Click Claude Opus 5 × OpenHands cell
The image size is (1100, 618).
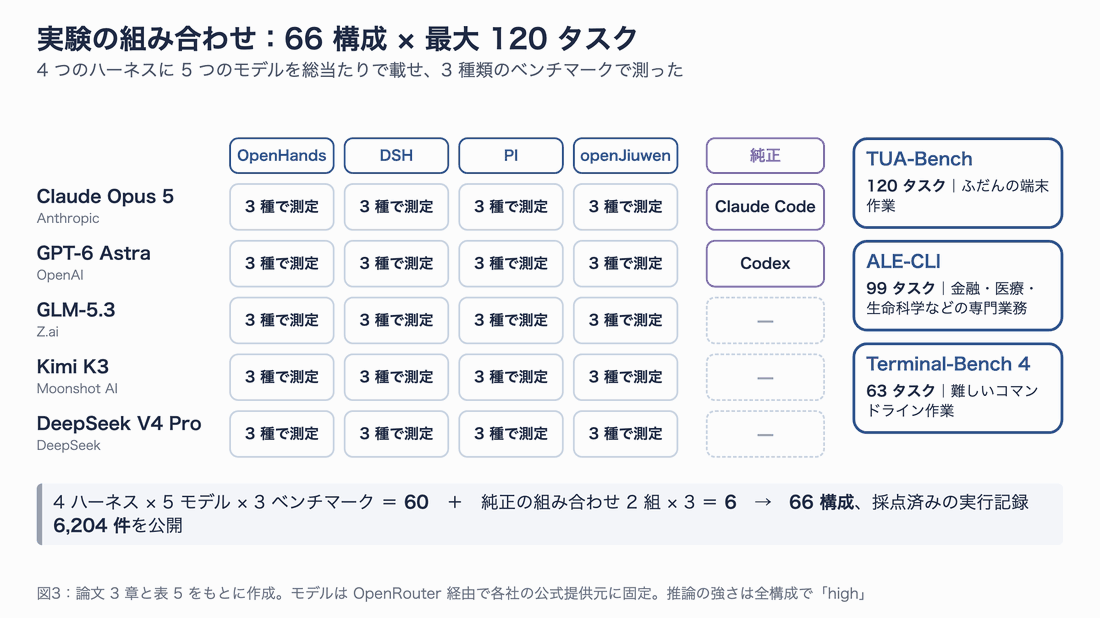(281, 207)
